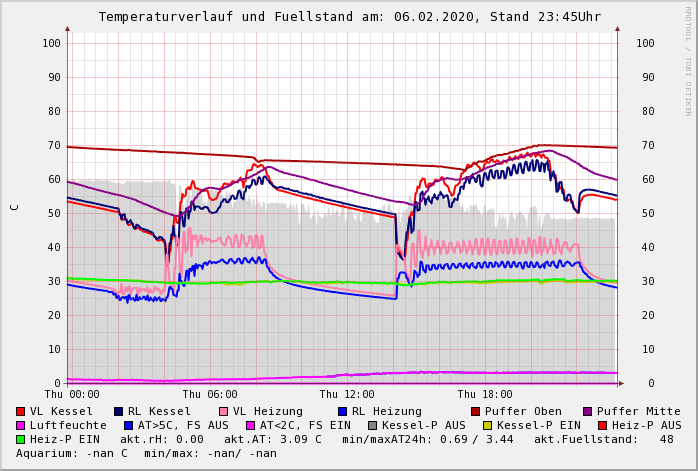The image size is (698, 471).
Task: Click the dark blue RL Kessel legend swatch
Action: click(x=118, y=411)
